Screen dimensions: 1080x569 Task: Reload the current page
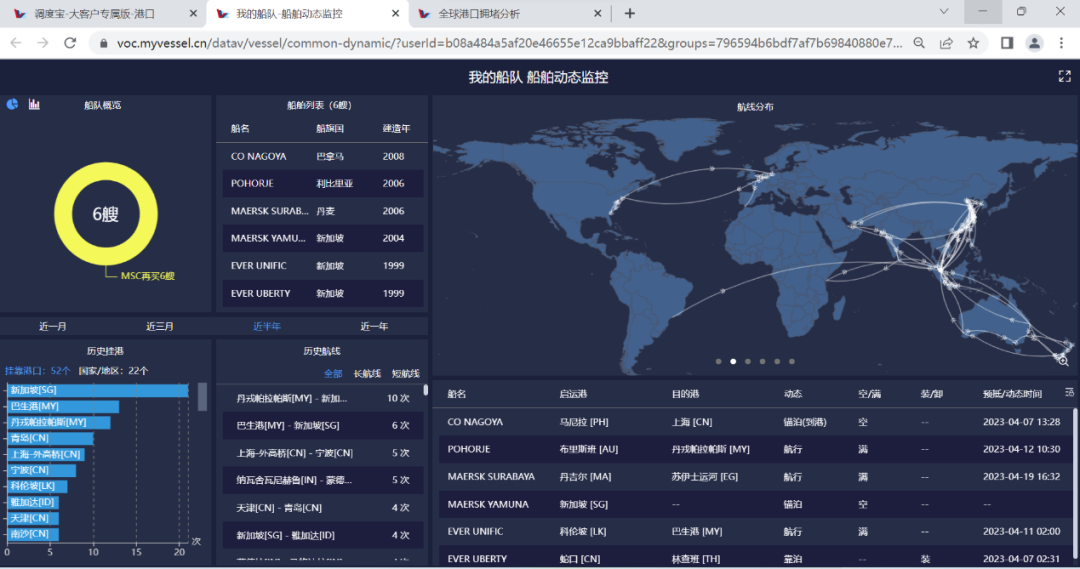coord(70,43)
